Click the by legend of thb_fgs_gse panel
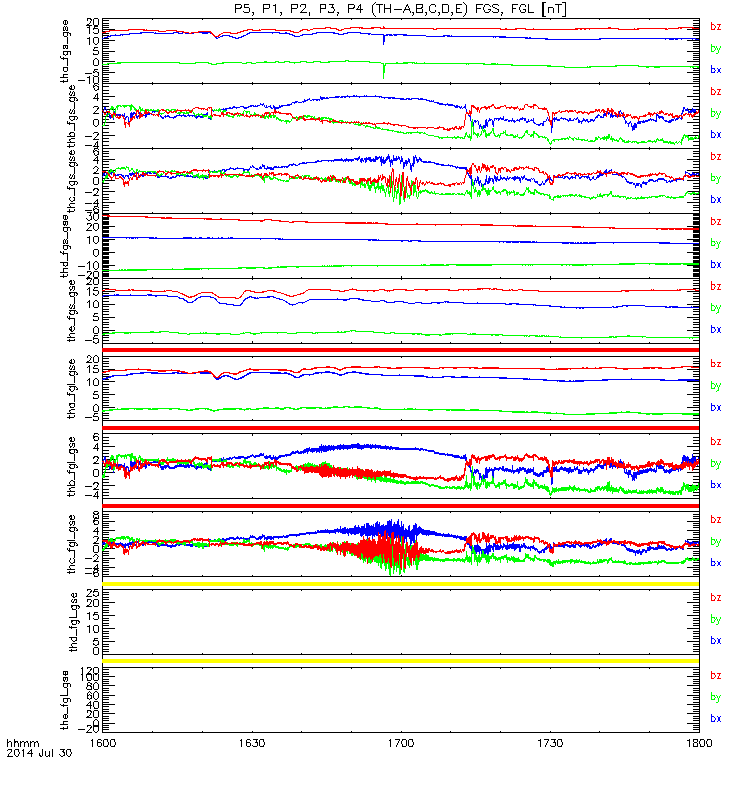The width and height of the screenshot is (750, 800). (716, 113)
